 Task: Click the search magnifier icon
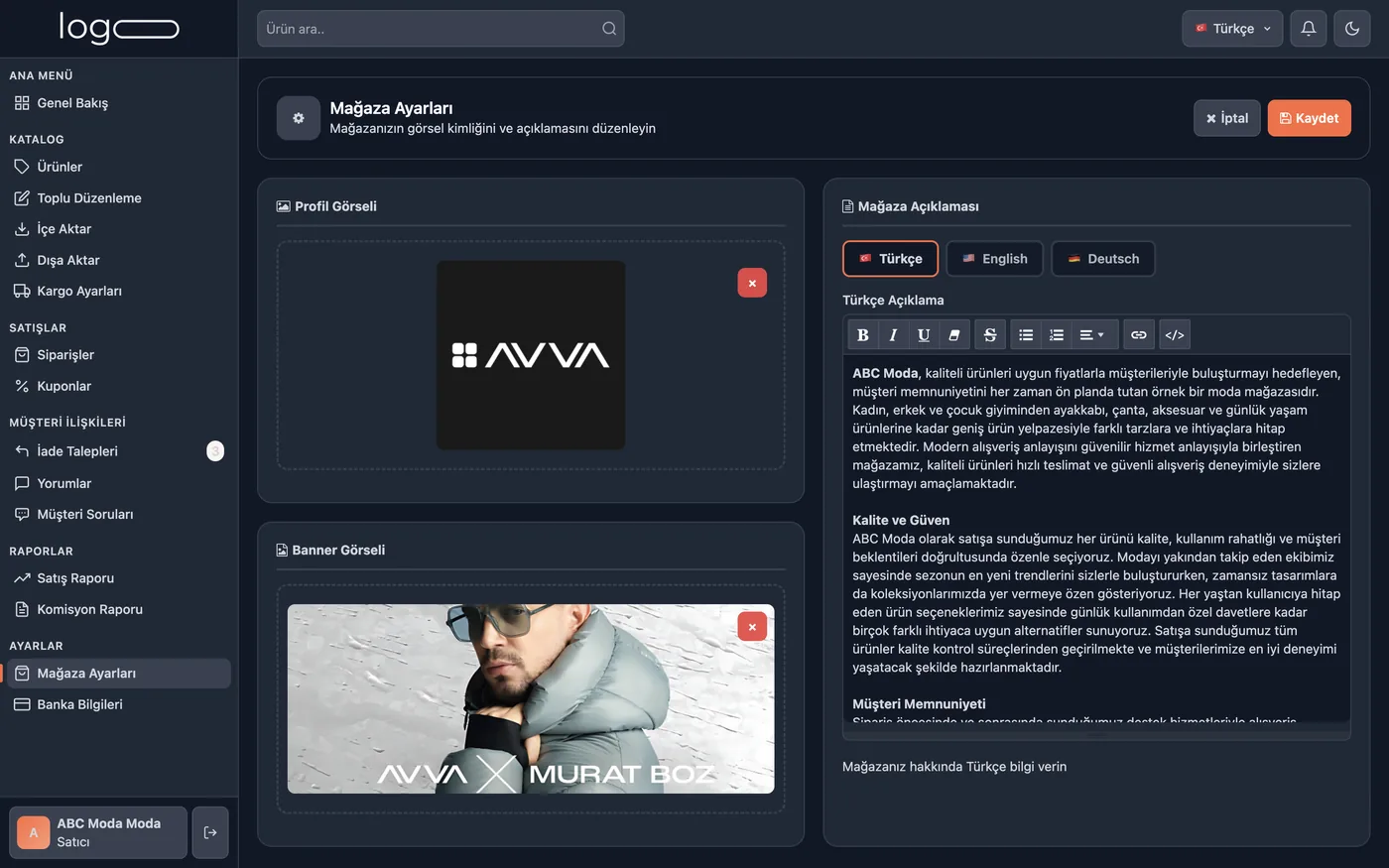pos(609,29)
